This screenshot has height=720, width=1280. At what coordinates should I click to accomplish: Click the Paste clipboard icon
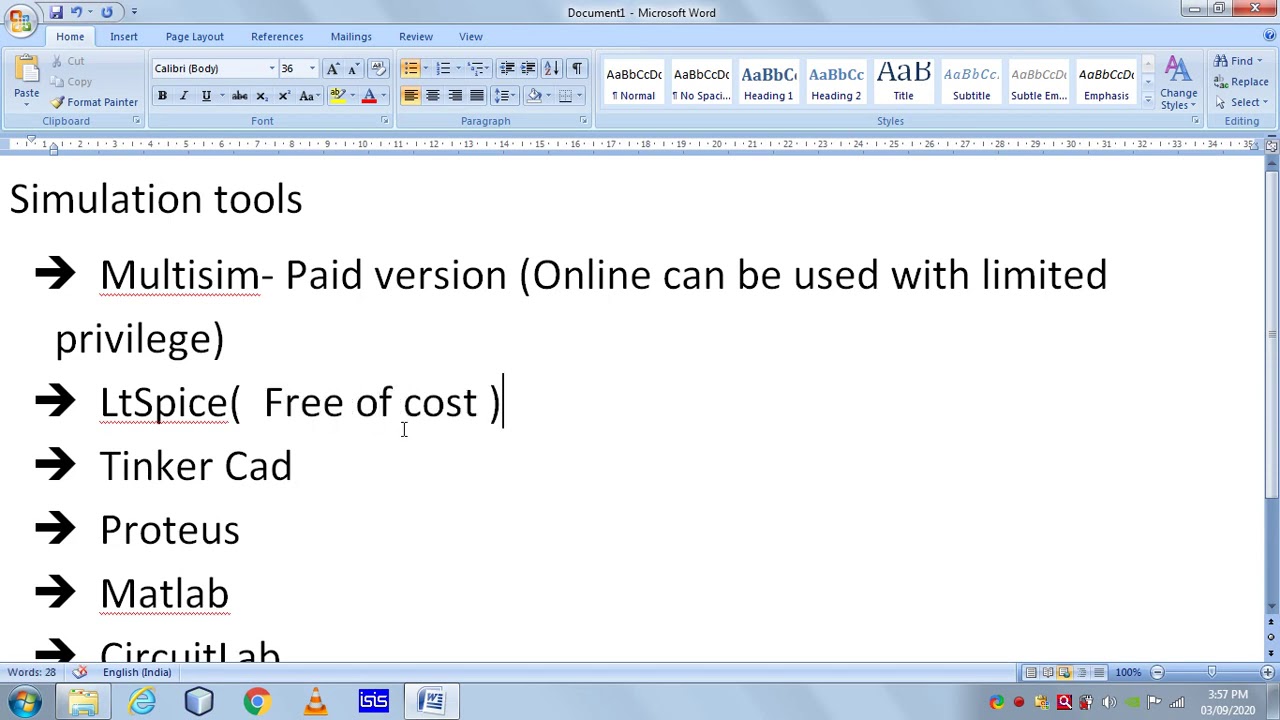pyautogui.click(x=27, y=70)
